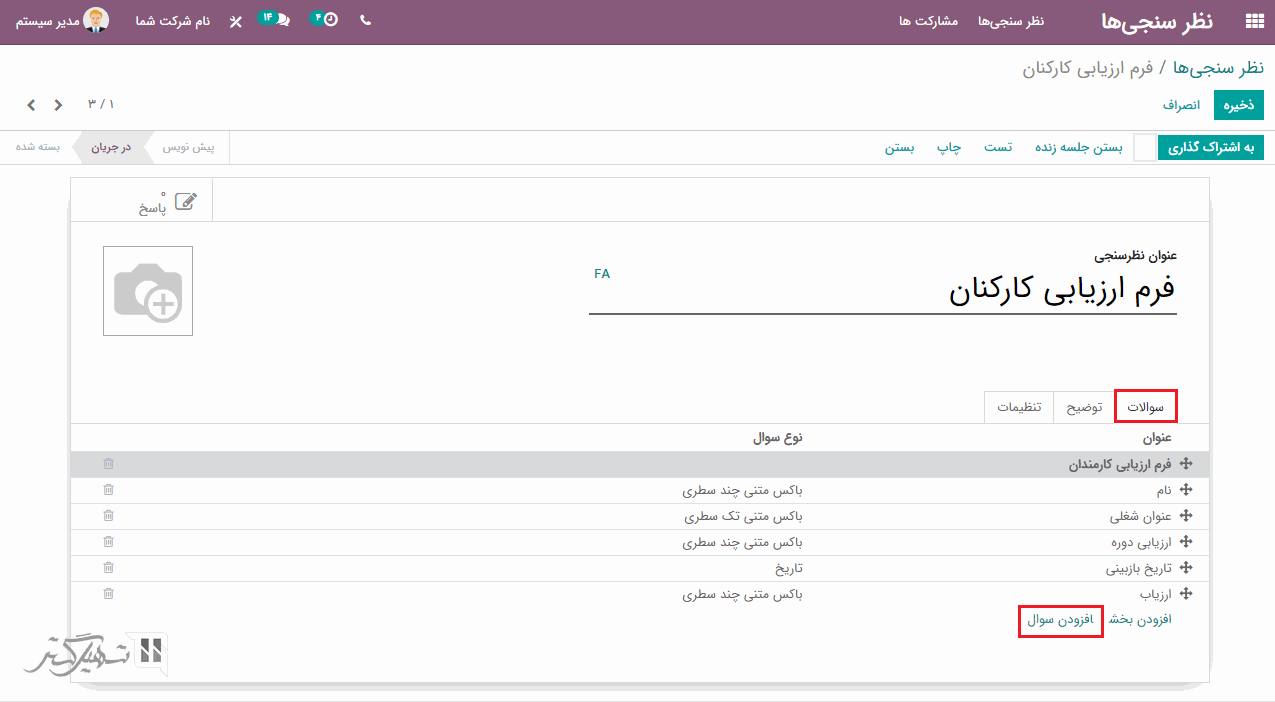Go to the next record arrow
This screenshot has height=702, width=1275.
[31, 105]
